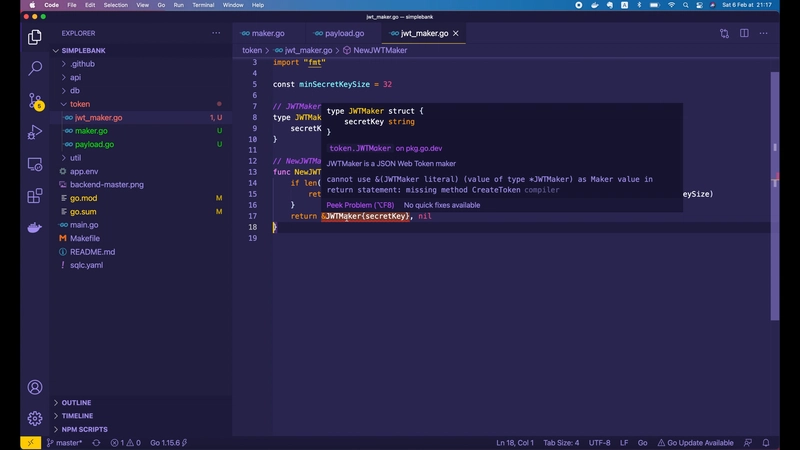Expand the OUTLINE section
Viewport: 800px width, 450px height.
point(76,403)
